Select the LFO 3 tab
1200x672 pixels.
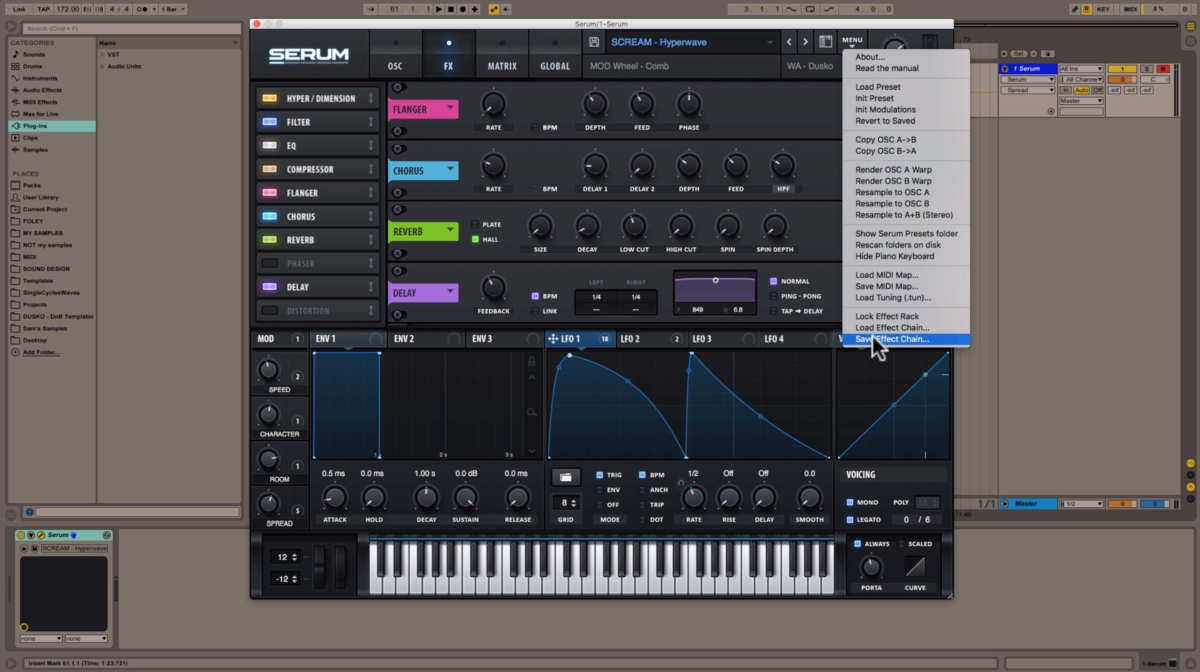point(722,339)
